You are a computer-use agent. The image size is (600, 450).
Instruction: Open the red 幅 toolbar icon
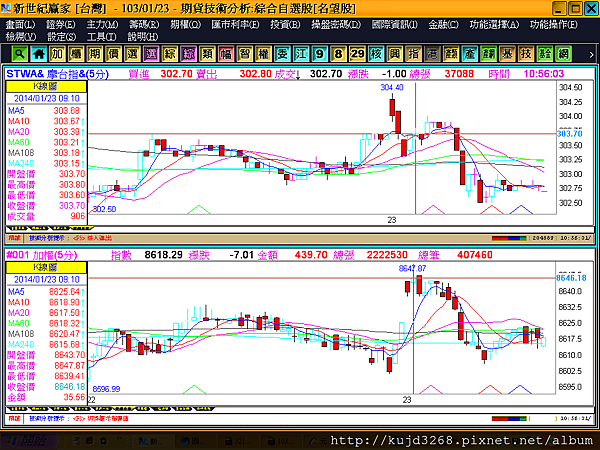click(x=226, y=54)
